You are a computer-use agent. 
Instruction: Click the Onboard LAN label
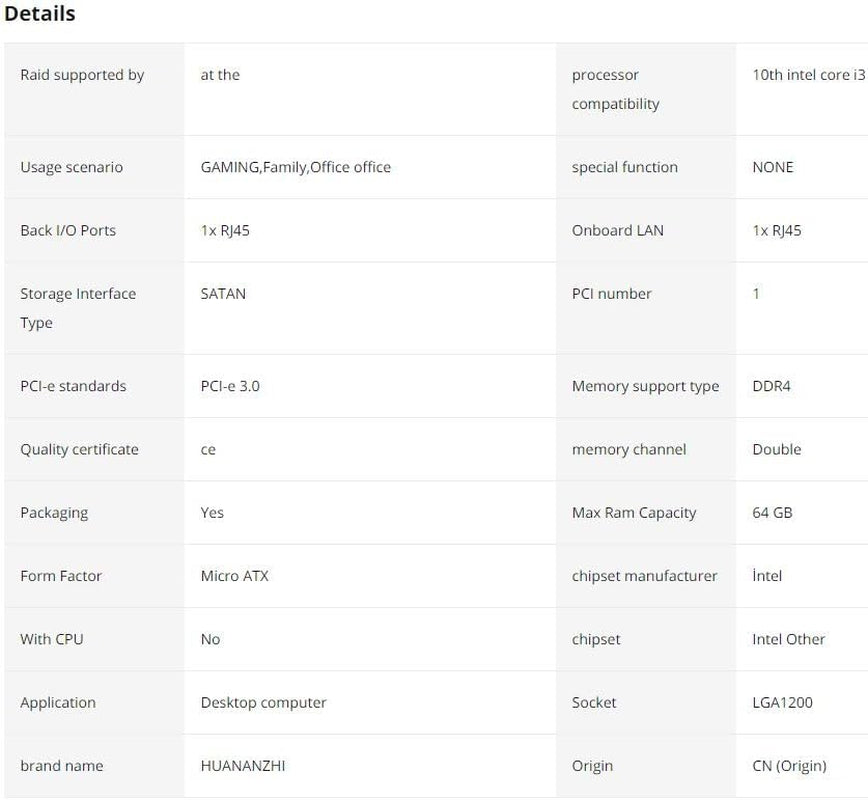tap(617, 230)
